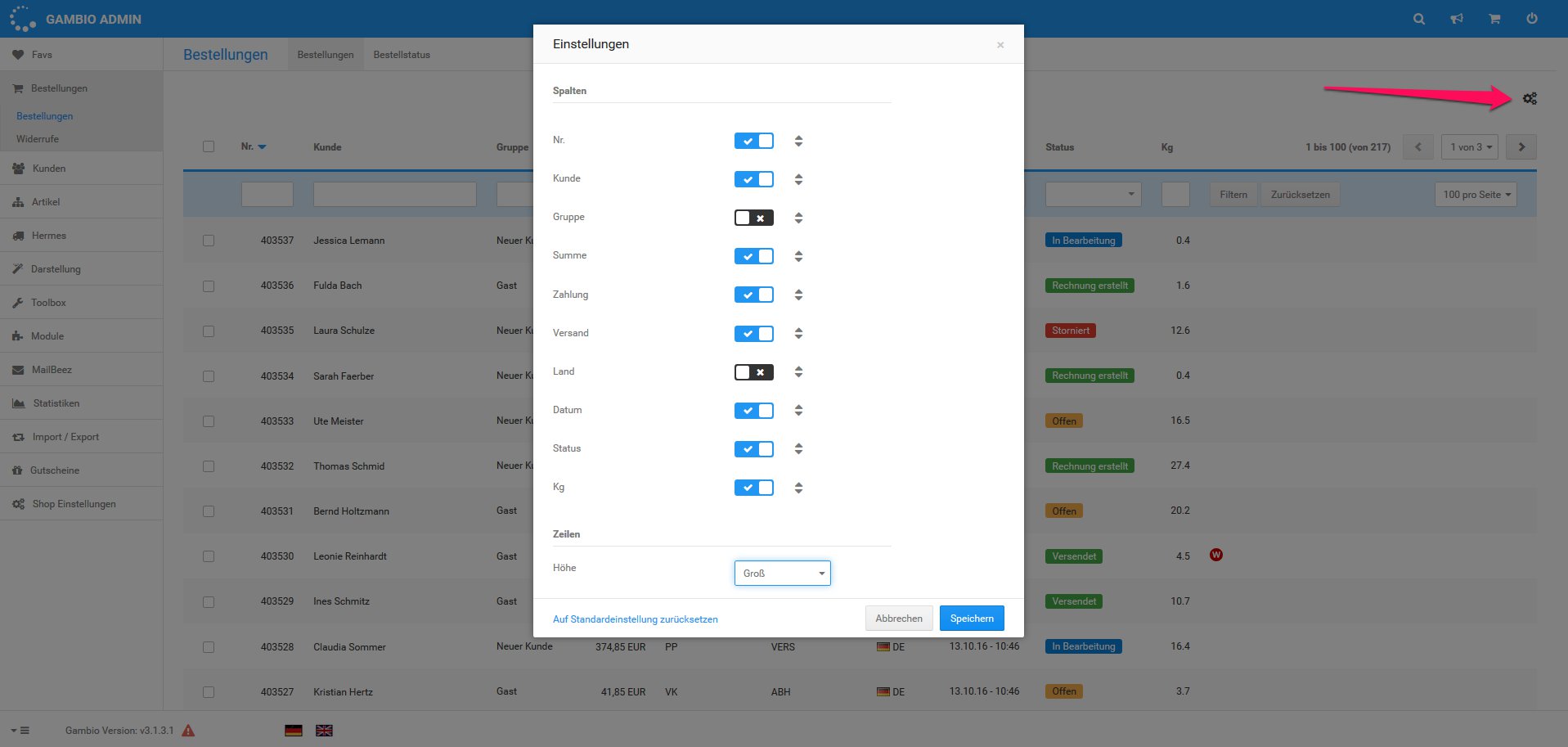Click the Speichern button
The width and height of the screenshot is (1568, 747).
click(971, 619)
